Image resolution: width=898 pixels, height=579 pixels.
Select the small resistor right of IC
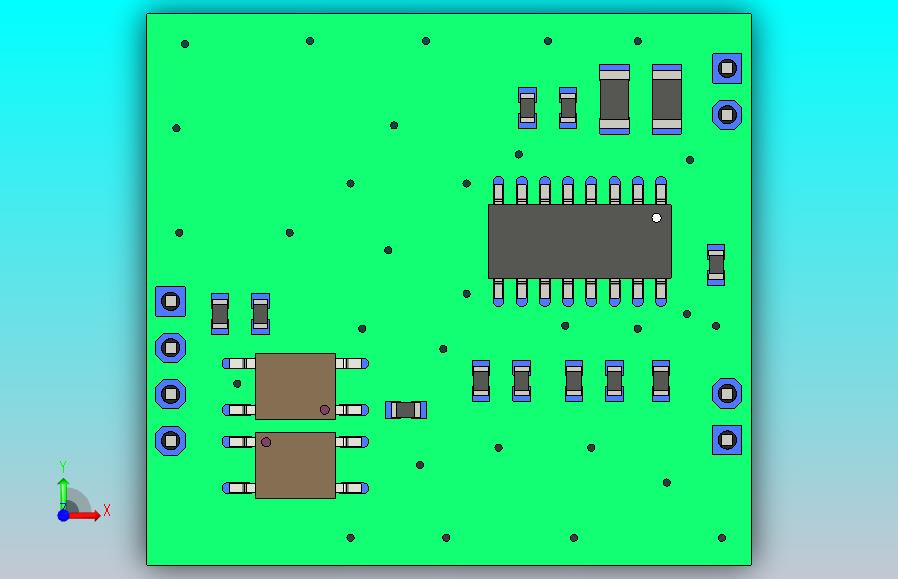tap(716, 265)
